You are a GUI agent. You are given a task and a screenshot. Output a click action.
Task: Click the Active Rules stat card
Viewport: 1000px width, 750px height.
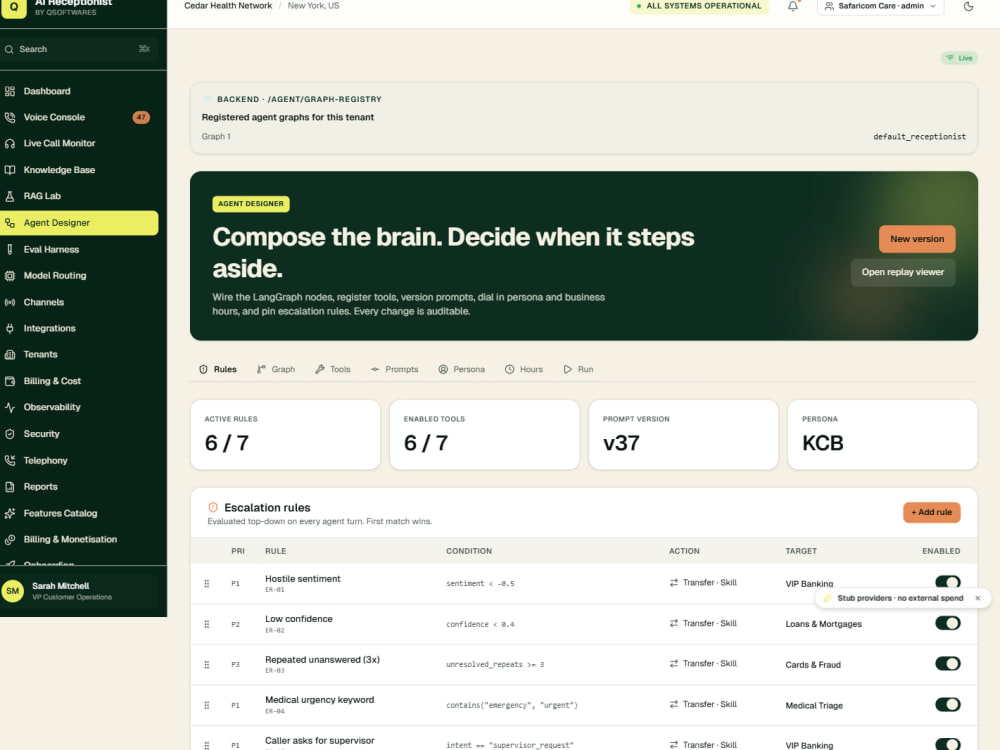286,435
